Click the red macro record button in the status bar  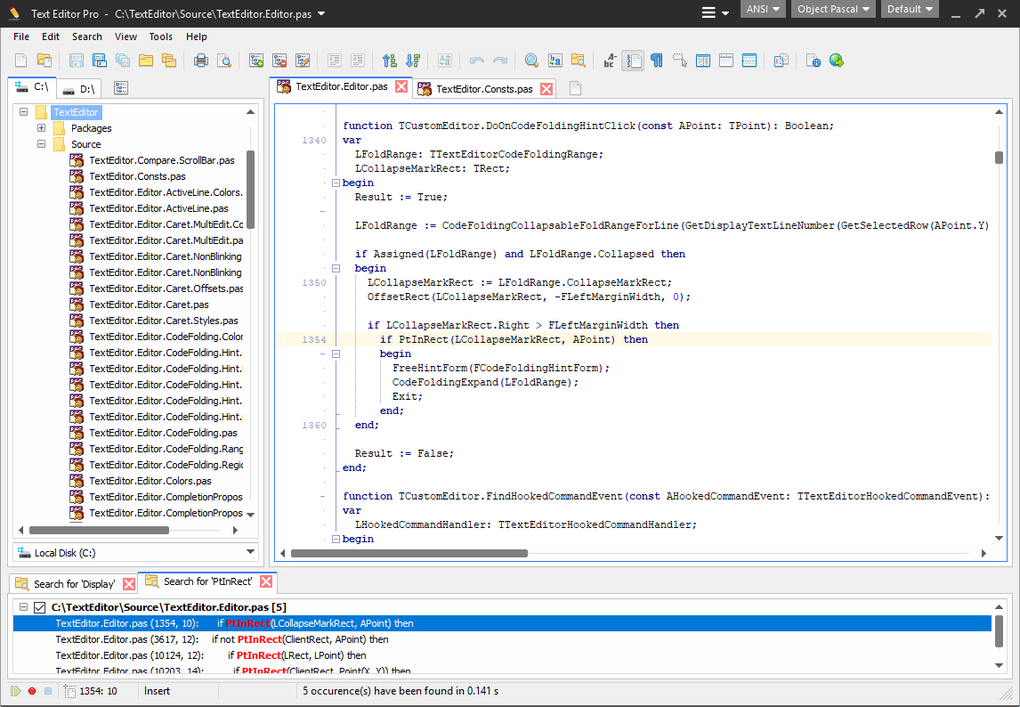click(32, 691)
